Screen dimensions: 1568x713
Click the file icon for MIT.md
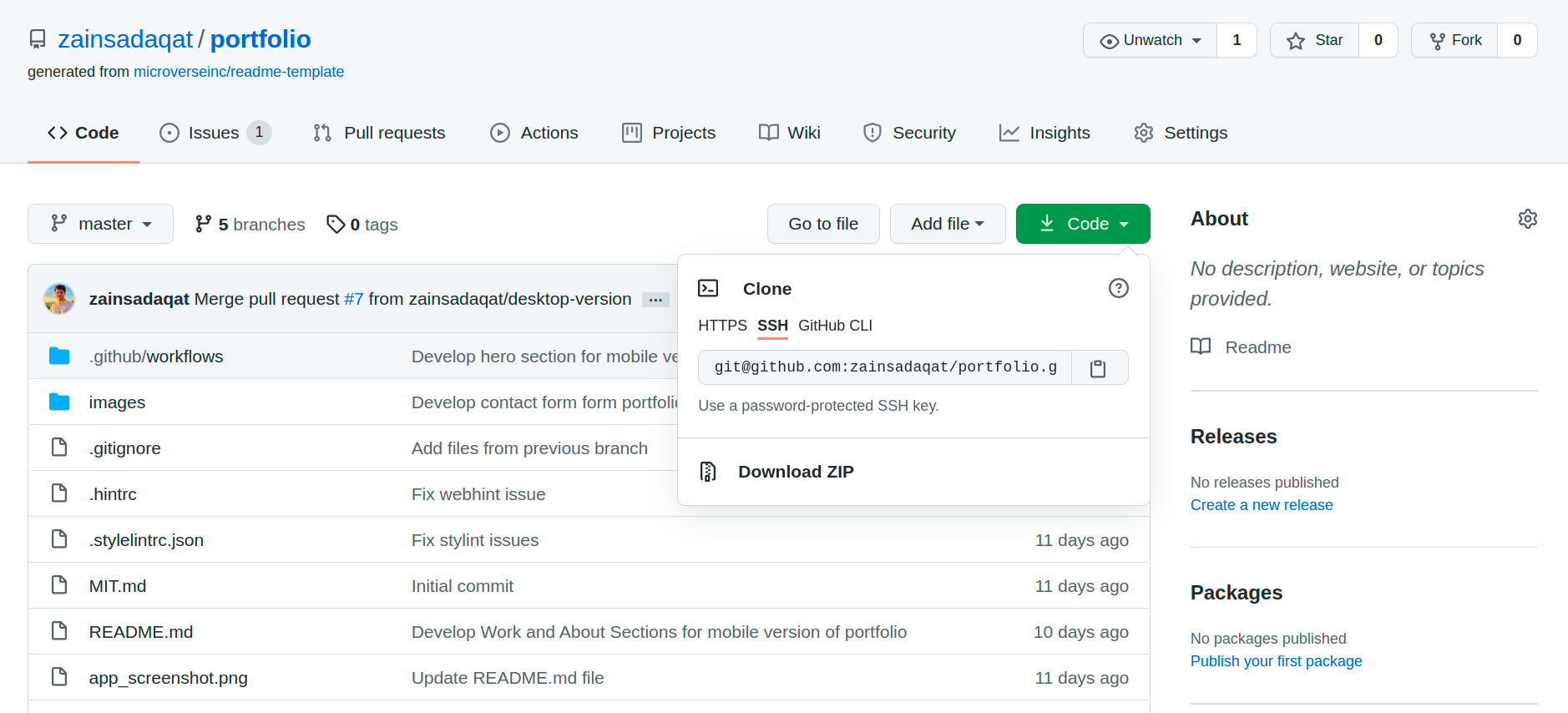(x=59, y=585)
